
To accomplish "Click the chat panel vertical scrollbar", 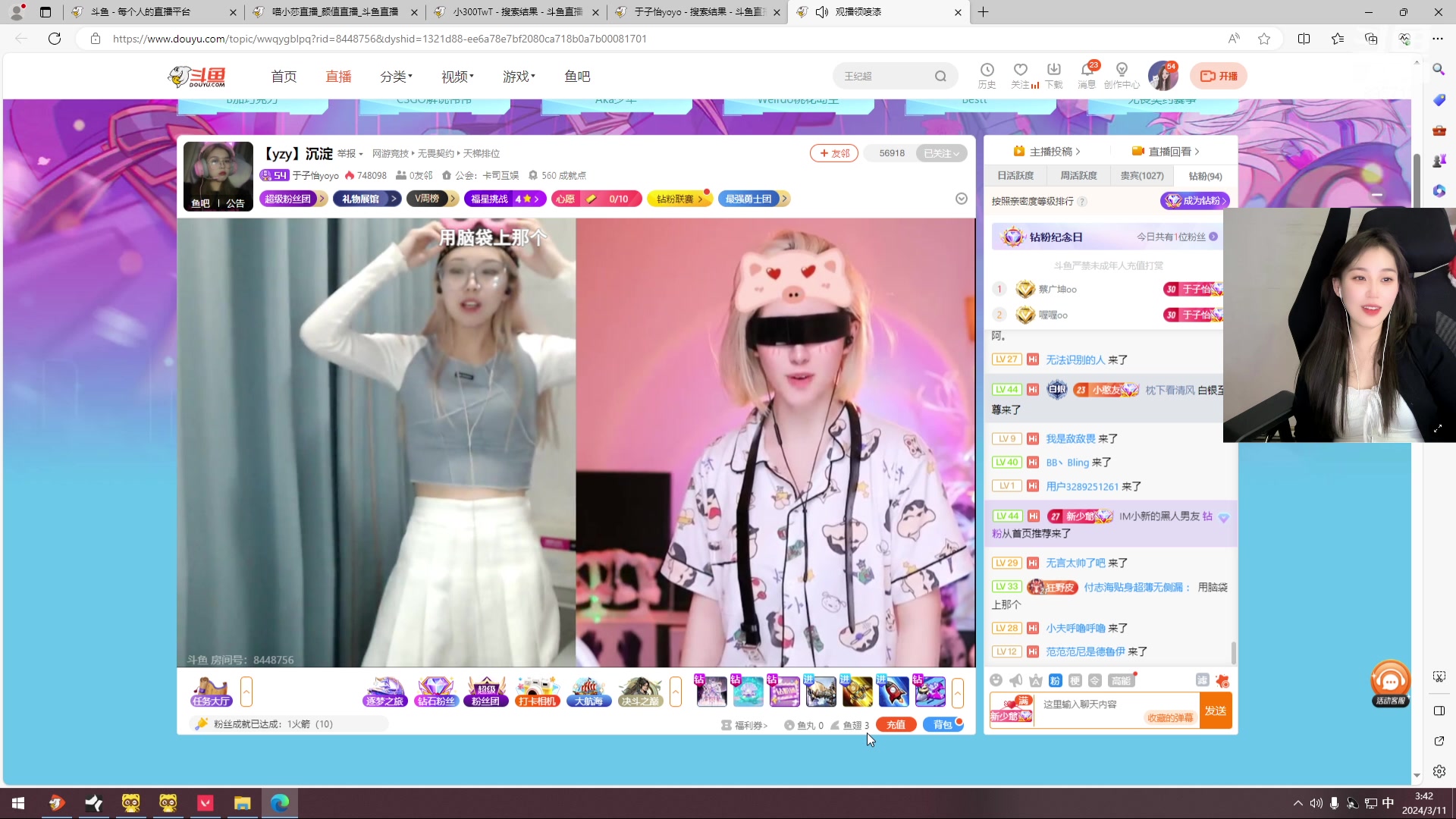I will [x=1233, y=651].
